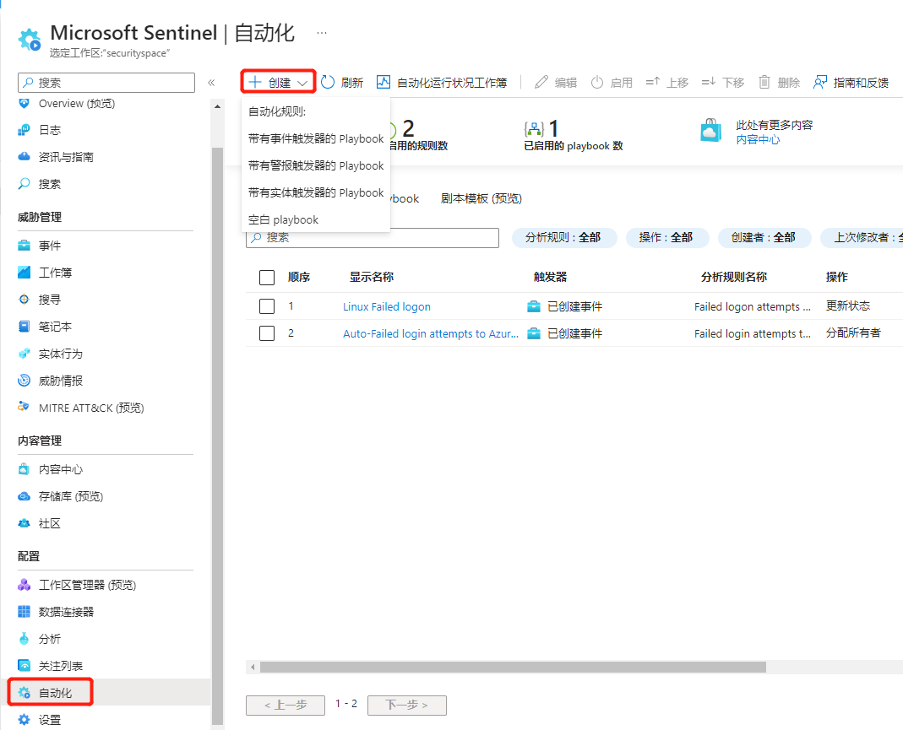904x730 pixels.
Task: Open the 日志 logs icon in sidebar
Action: coord(24,130)
